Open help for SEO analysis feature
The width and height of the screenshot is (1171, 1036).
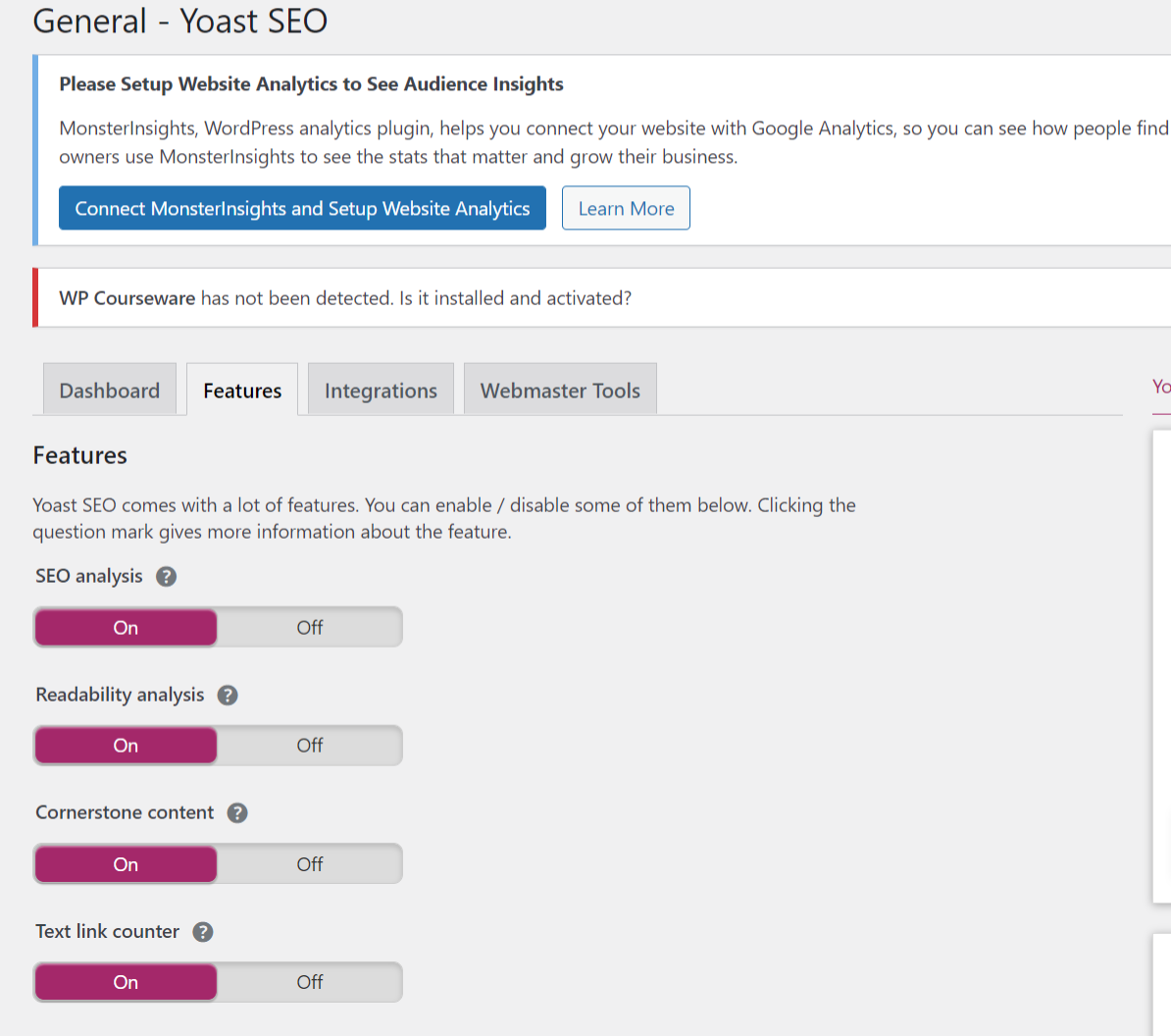pyautogui.click(x=166, y=576)
